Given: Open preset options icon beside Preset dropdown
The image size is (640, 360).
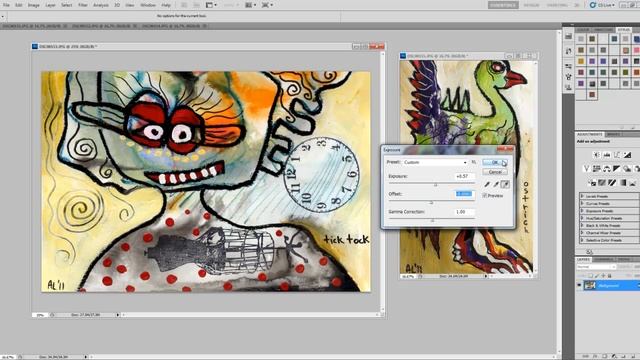Looking at the screenshot, I should pyautogui.click(x=474, y=162).
